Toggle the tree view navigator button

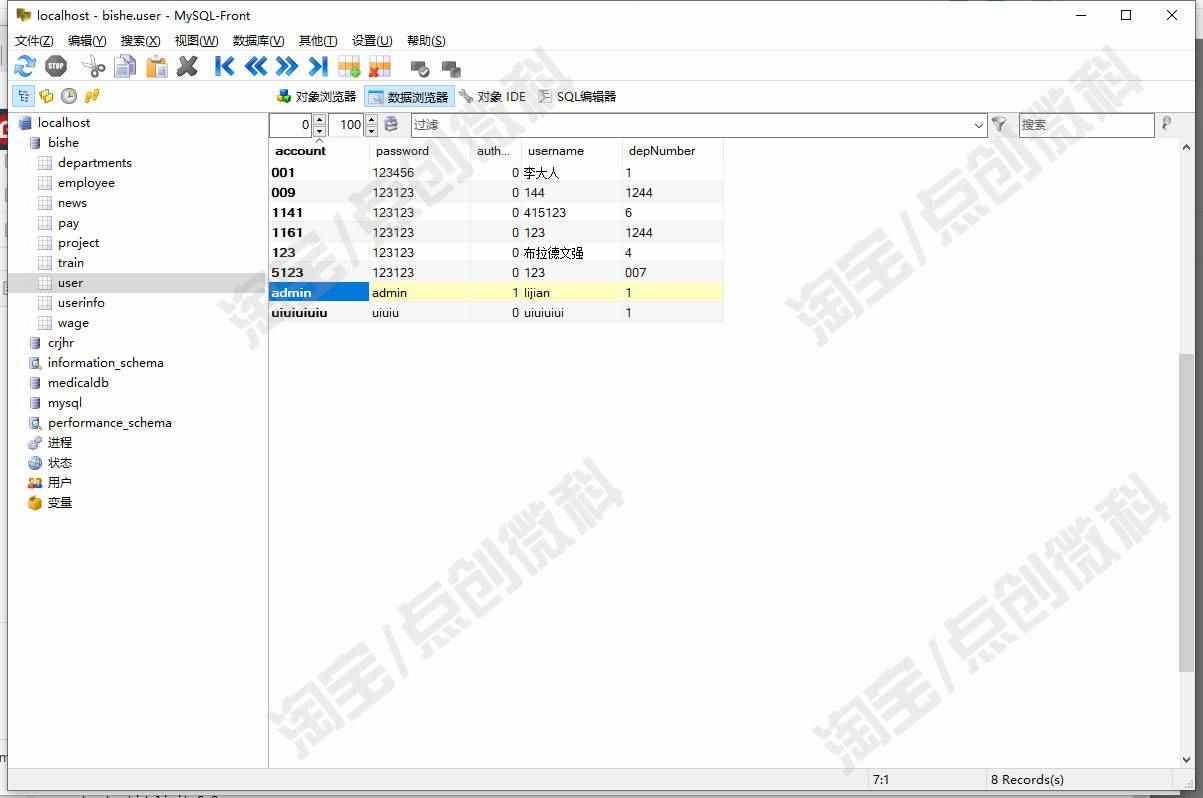(x=22, y=96)
